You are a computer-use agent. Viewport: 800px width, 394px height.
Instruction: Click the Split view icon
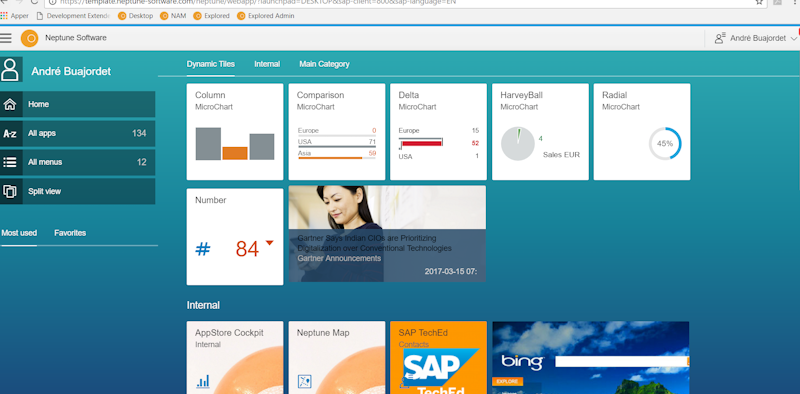point(10,191)
